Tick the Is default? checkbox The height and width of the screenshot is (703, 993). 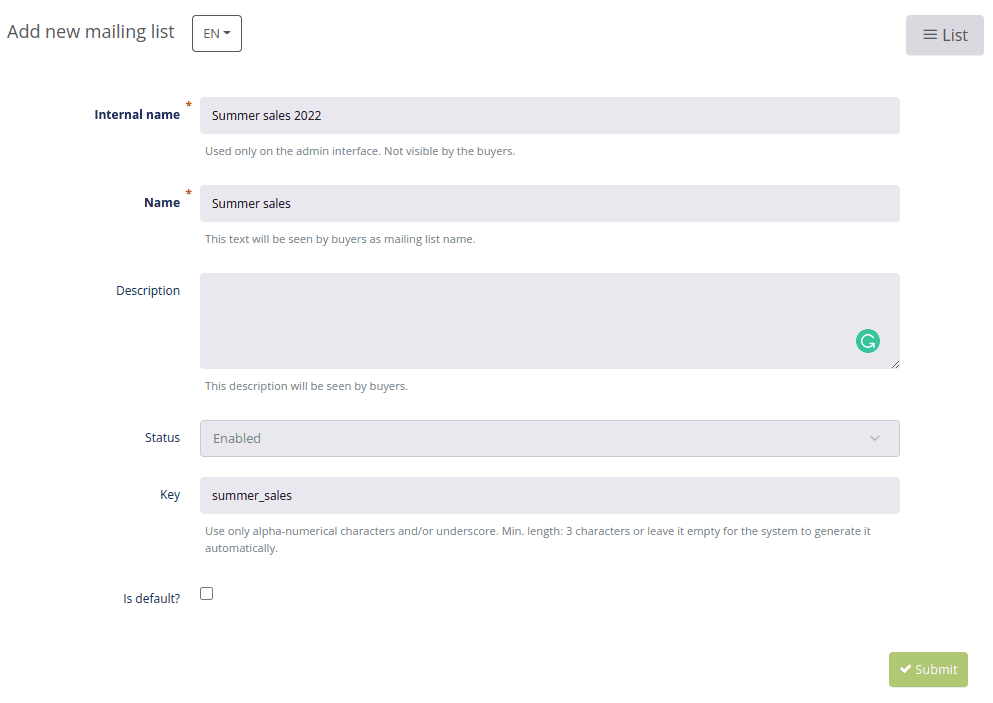pyautogui.click(x=206, y=593)
